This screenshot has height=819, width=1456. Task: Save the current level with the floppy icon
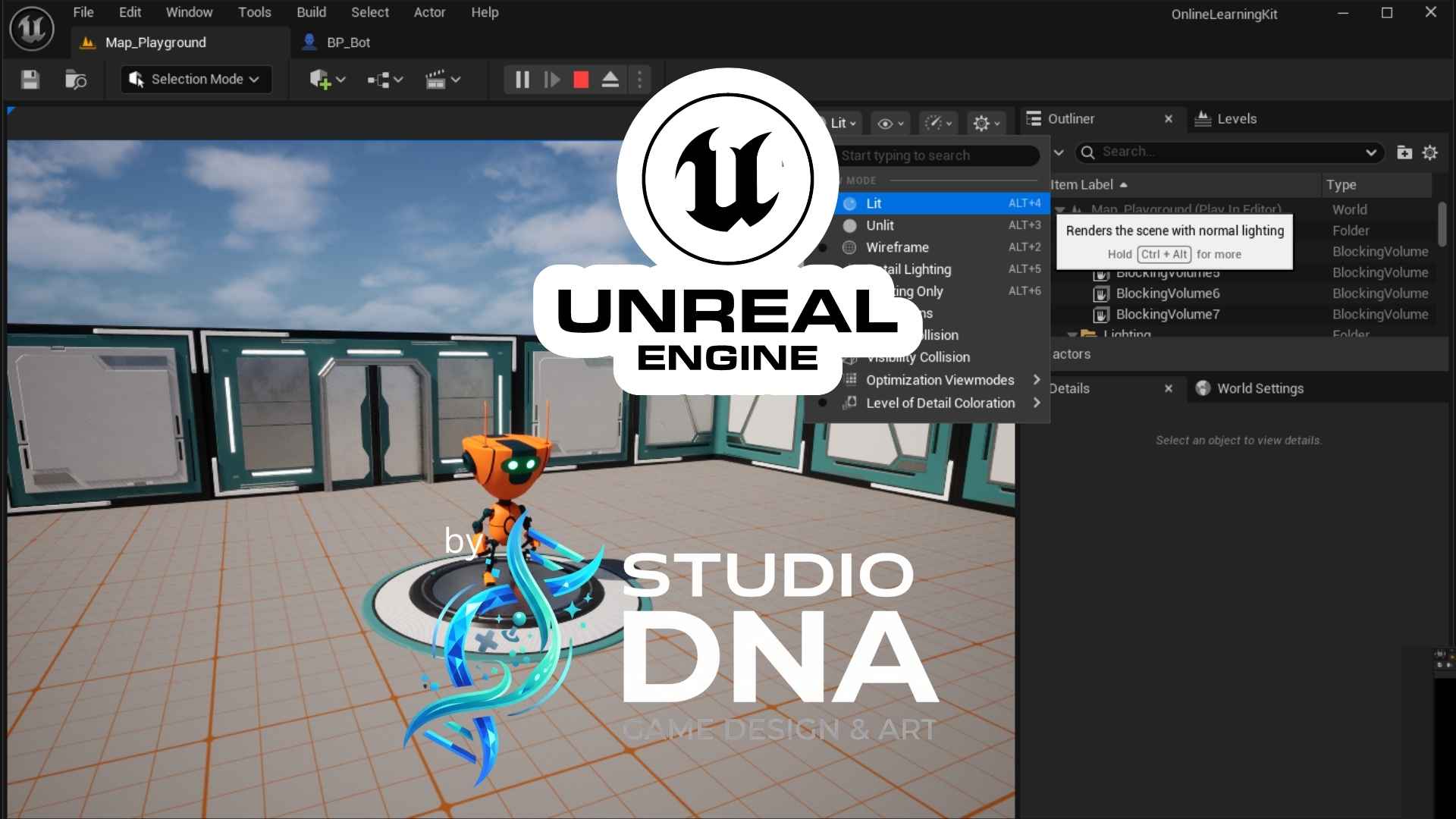point(30,80)
